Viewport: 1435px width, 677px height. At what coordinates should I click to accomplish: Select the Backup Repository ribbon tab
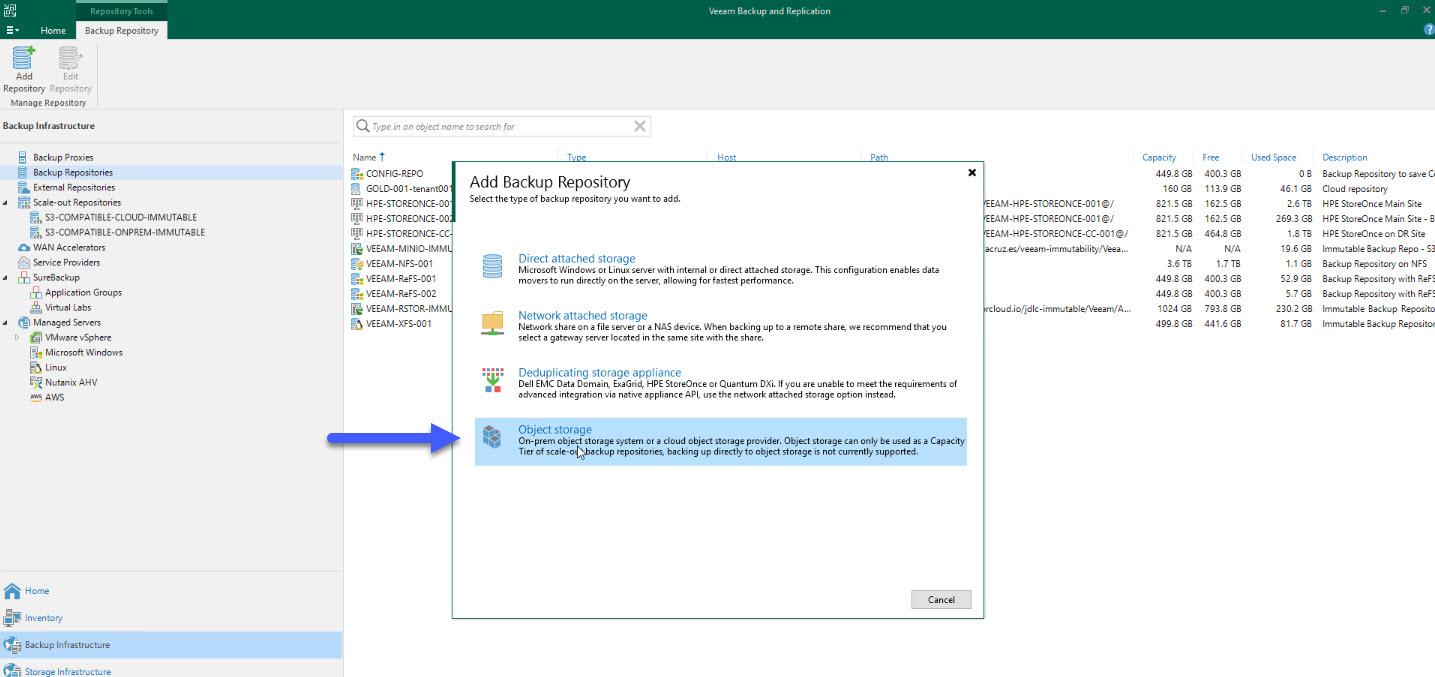point(122,31)
